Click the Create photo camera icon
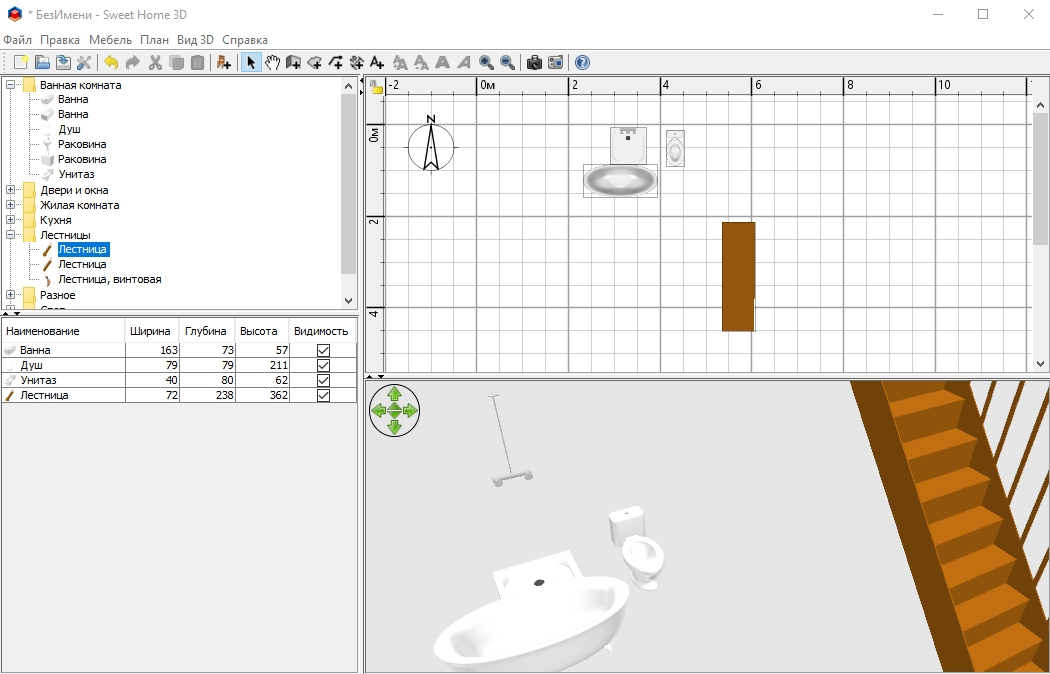Screen dimensions: 1050x674 tap(534, 63)
